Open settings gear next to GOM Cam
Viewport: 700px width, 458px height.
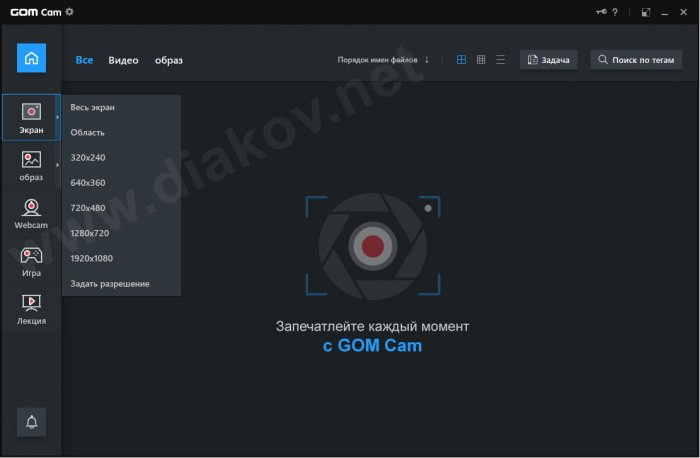[69, 12]
